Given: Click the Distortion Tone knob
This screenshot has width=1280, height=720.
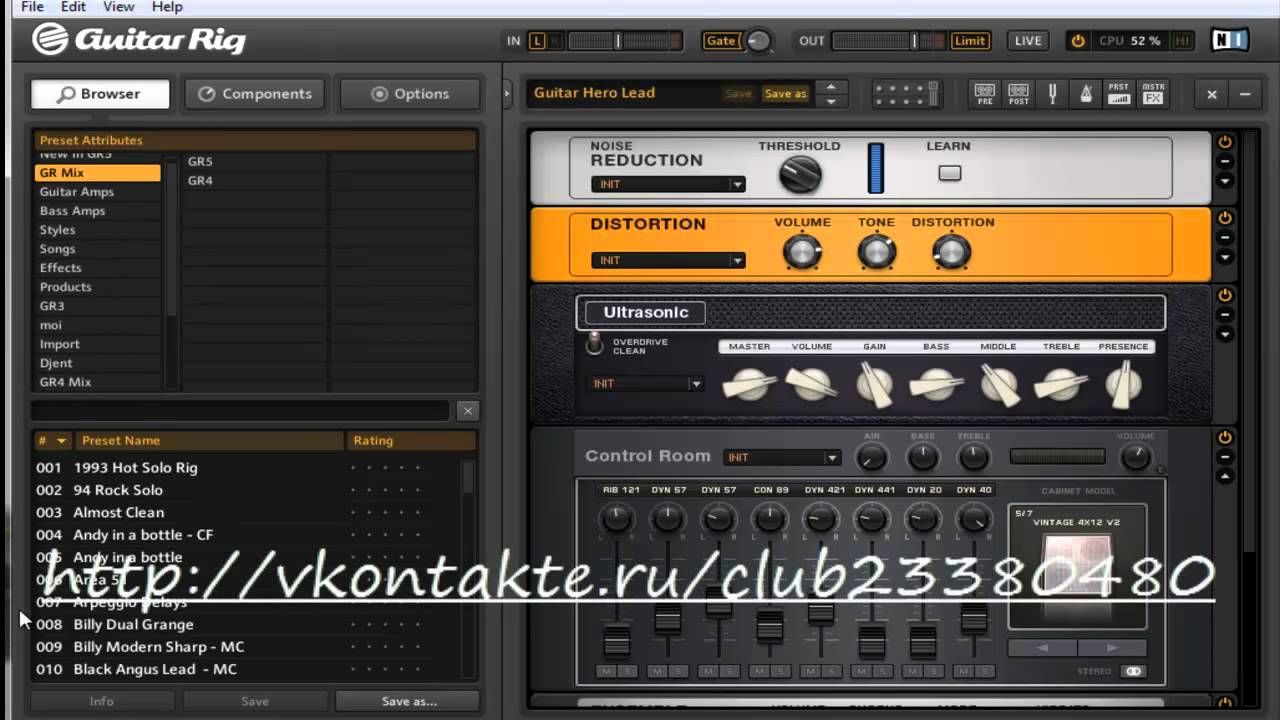Looking at the screenshot, I should [877, 252].
